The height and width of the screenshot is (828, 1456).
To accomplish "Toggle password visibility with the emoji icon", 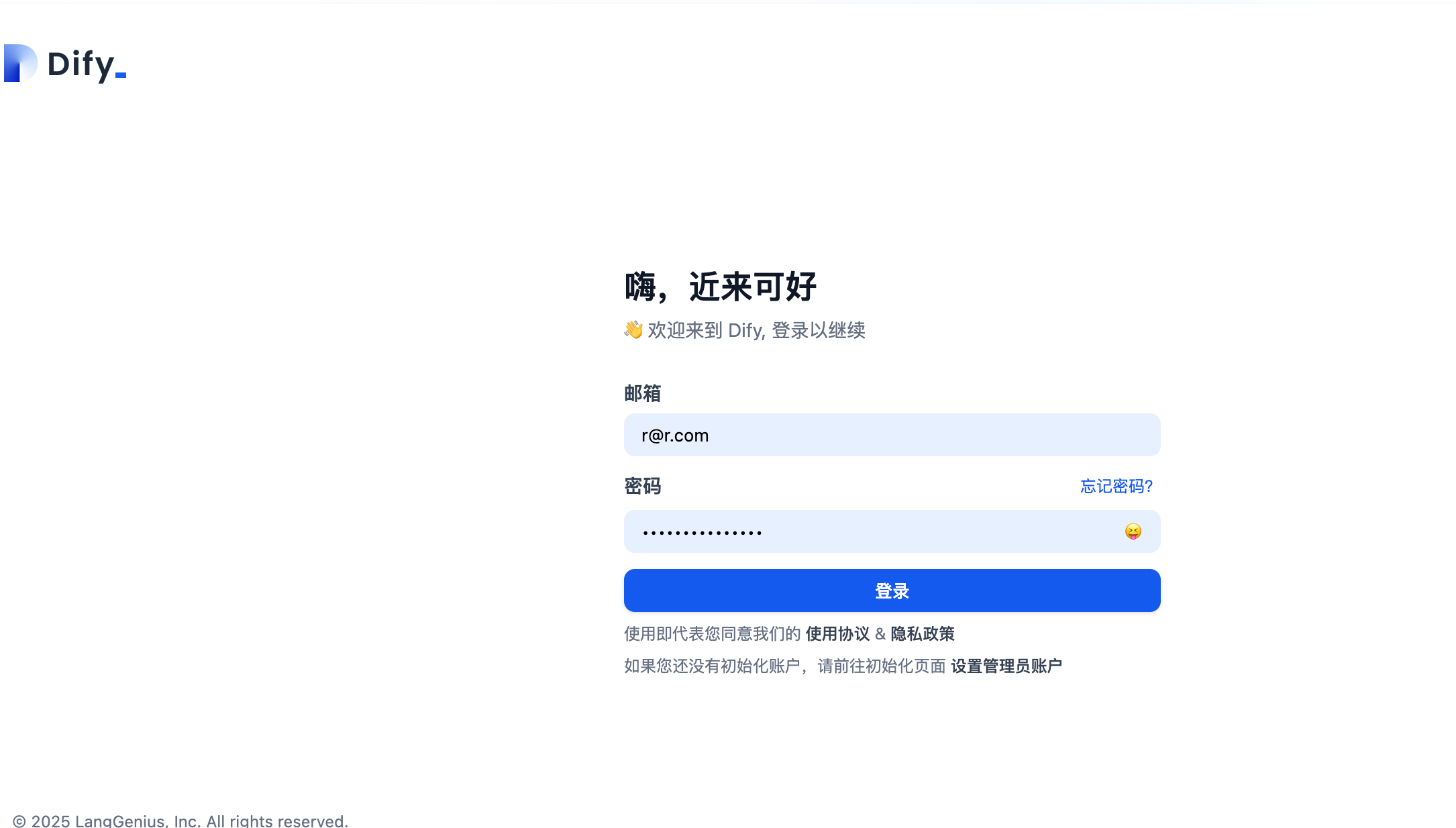I will click(1133, 531).
